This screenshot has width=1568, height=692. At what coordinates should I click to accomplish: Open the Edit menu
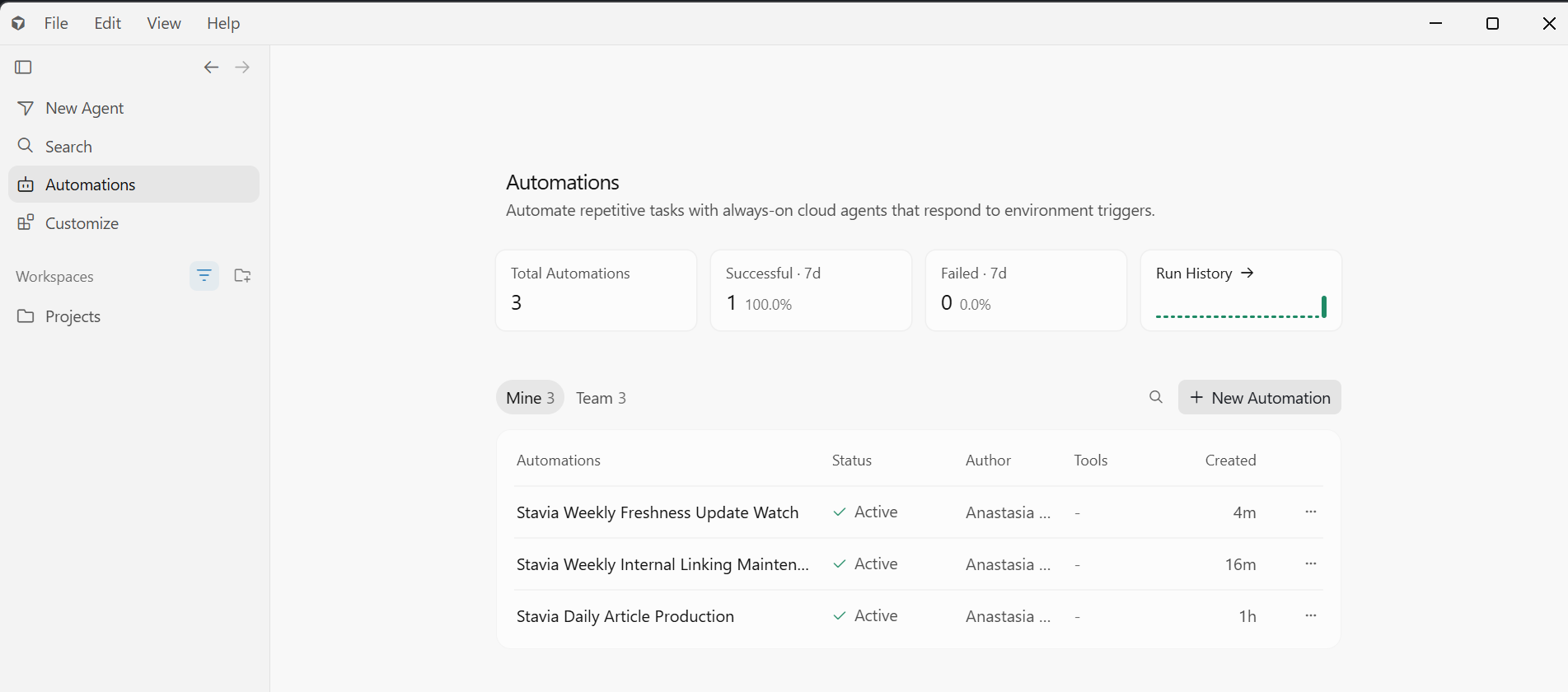click(108, 23)
